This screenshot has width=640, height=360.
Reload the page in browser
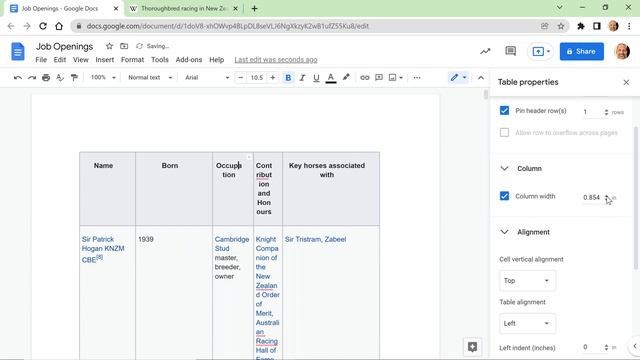pos(43,26)
